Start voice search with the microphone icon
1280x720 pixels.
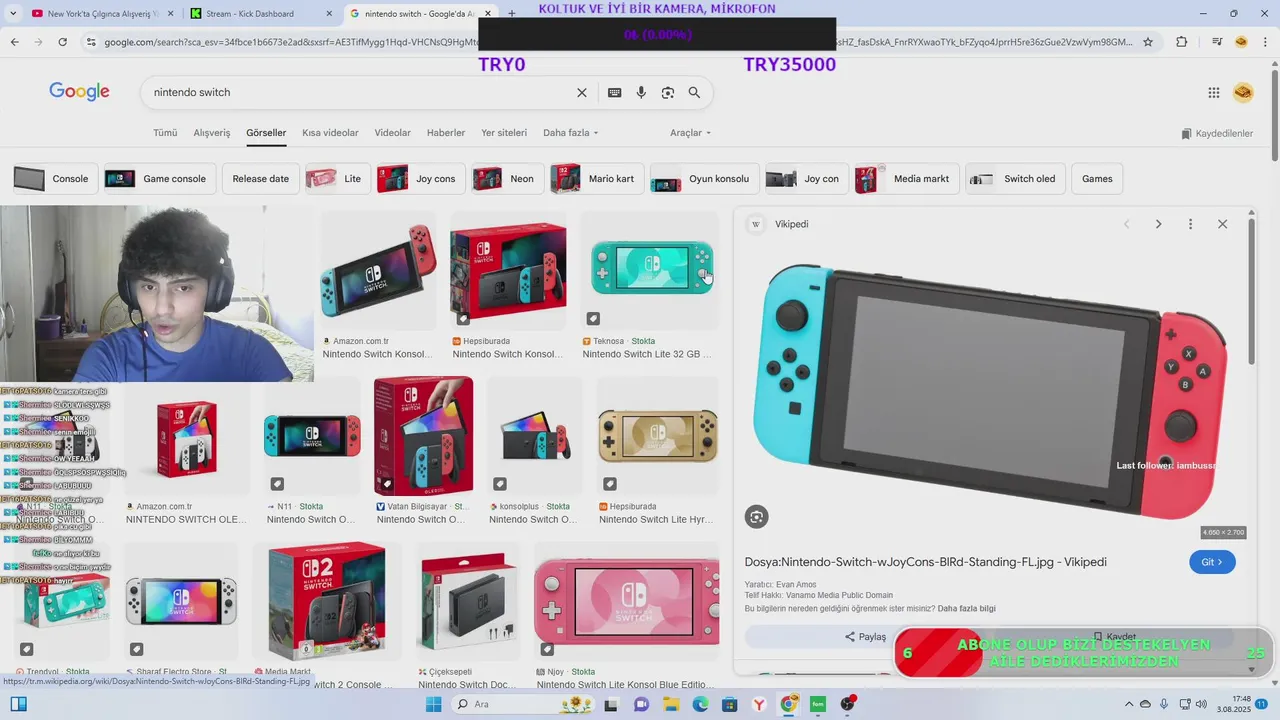tap(641, 92)
